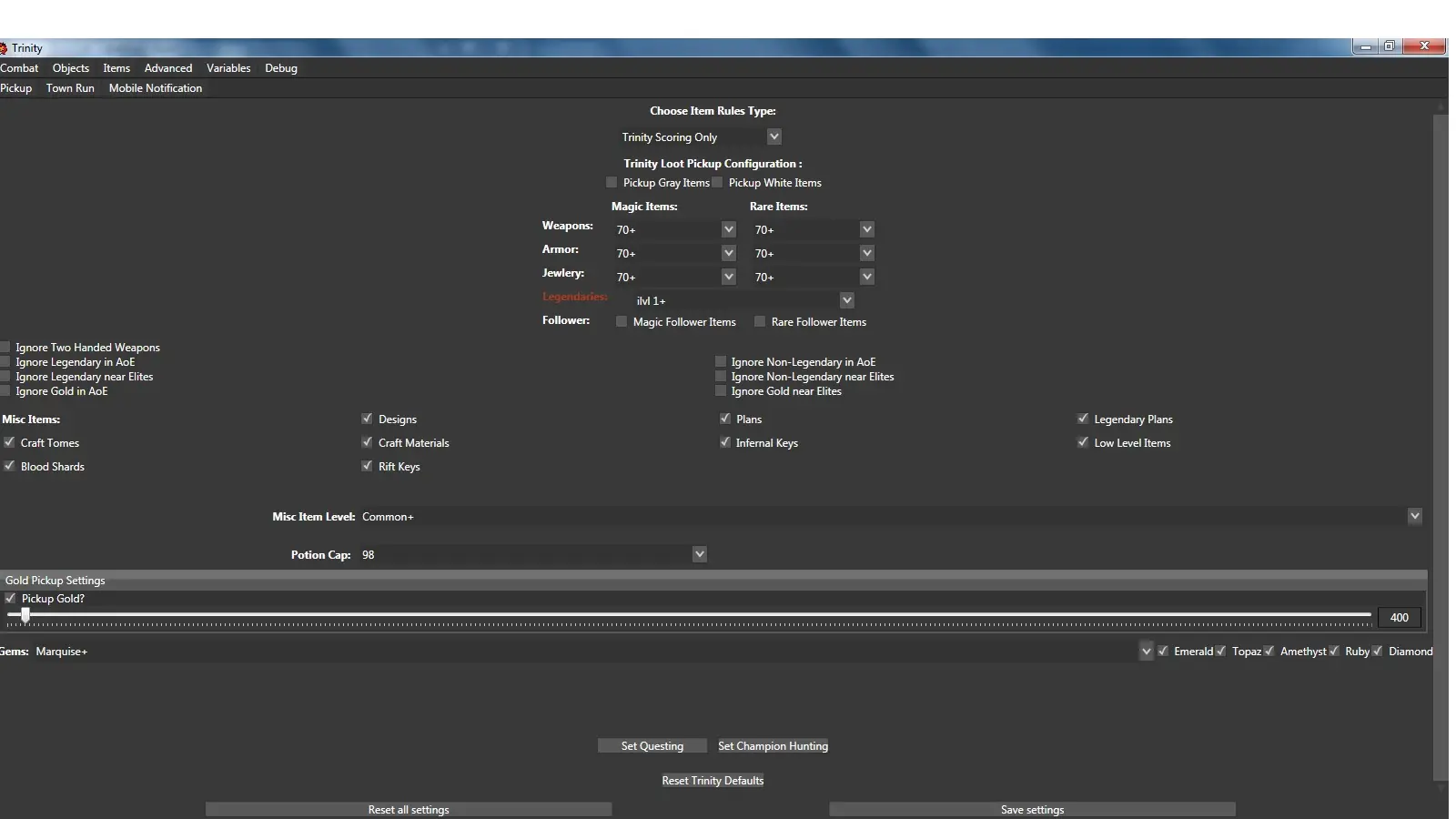Minimize the Trinity window
The image size is (1456, 819).
pyautogui.click(x=1365, y=46)
